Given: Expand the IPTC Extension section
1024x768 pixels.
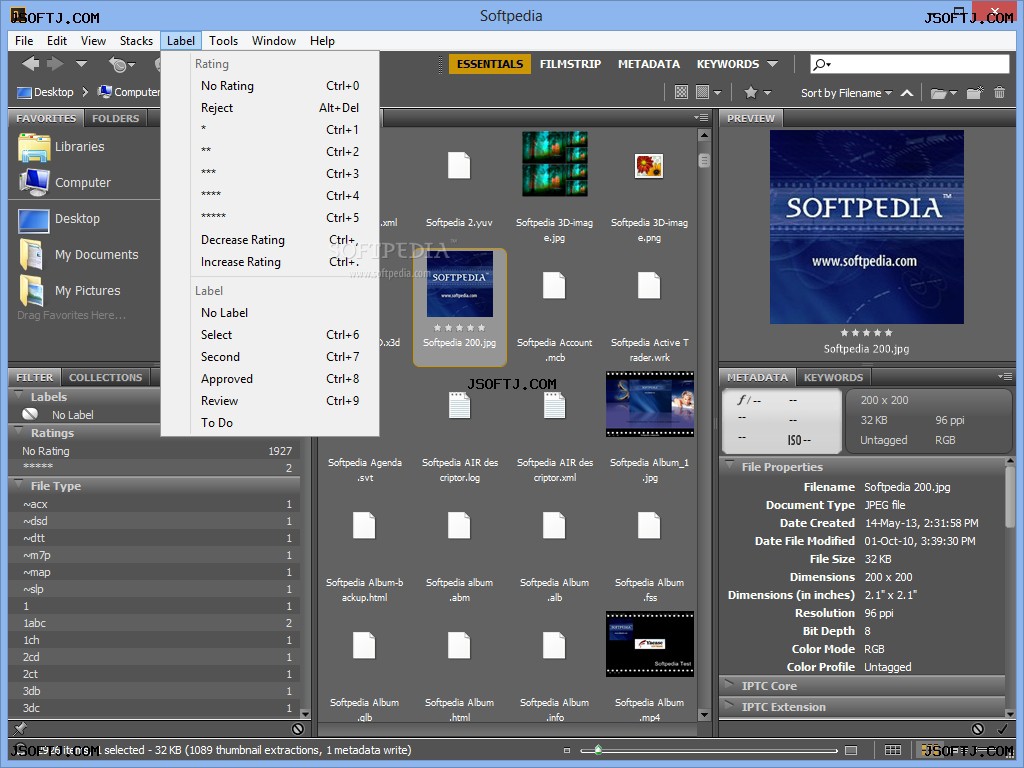Looking at the screenshot, I should tap(729, 706).
